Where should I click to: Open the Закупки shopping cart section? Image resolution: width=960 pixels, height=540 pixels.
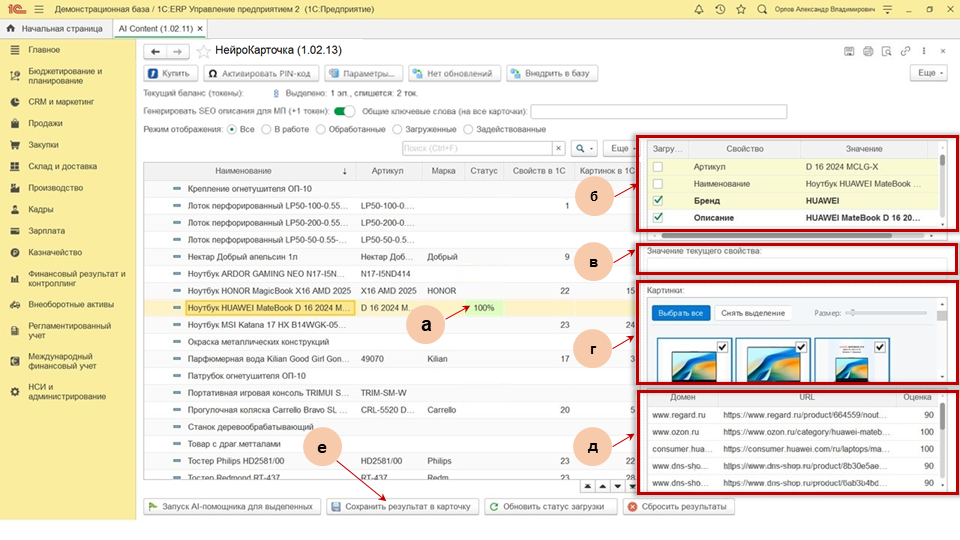coord(44,145)
